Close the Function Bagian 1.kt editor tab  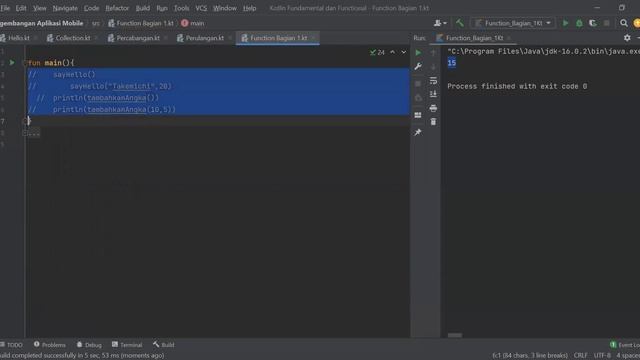(314, 38)
